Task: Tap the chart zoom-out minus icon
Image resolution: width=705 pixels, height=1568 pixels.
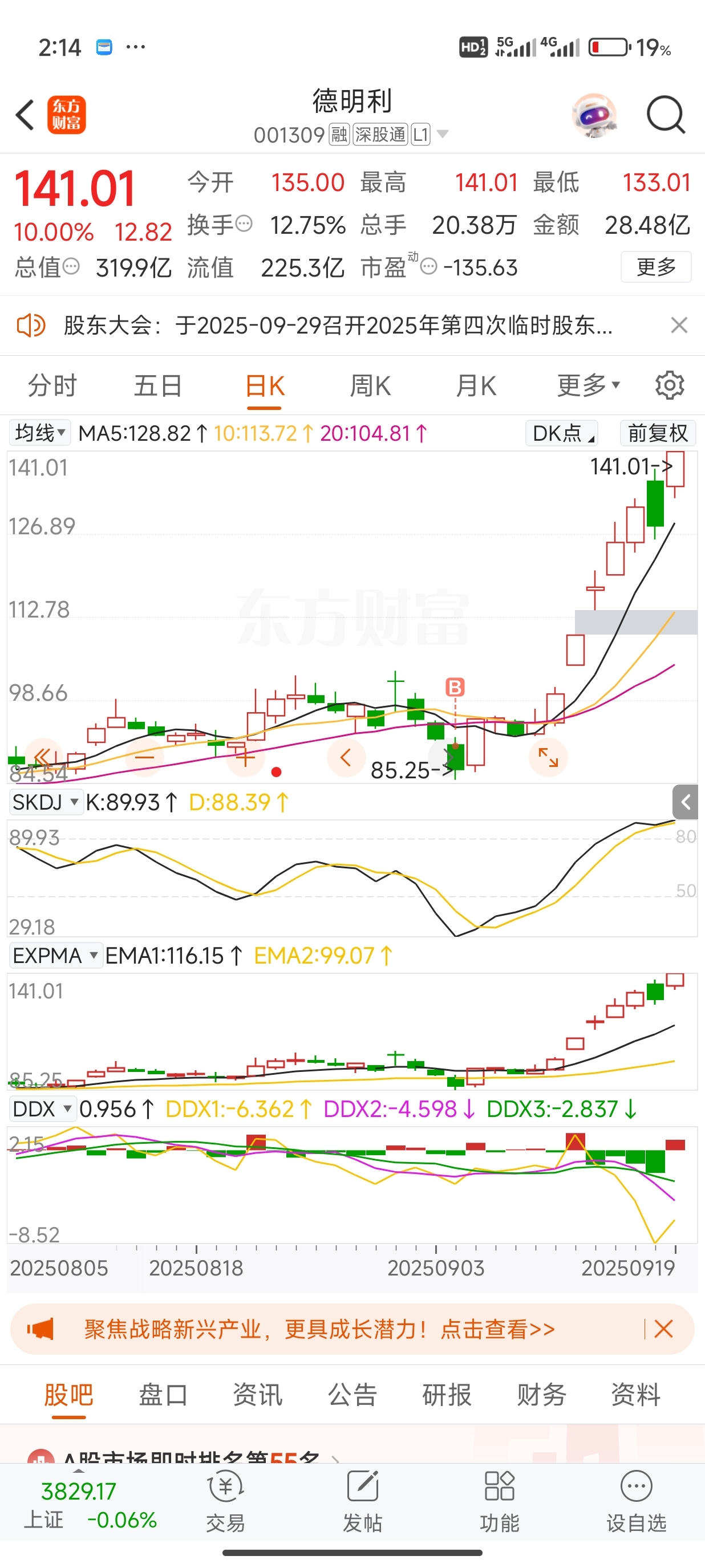Action: 144,757
